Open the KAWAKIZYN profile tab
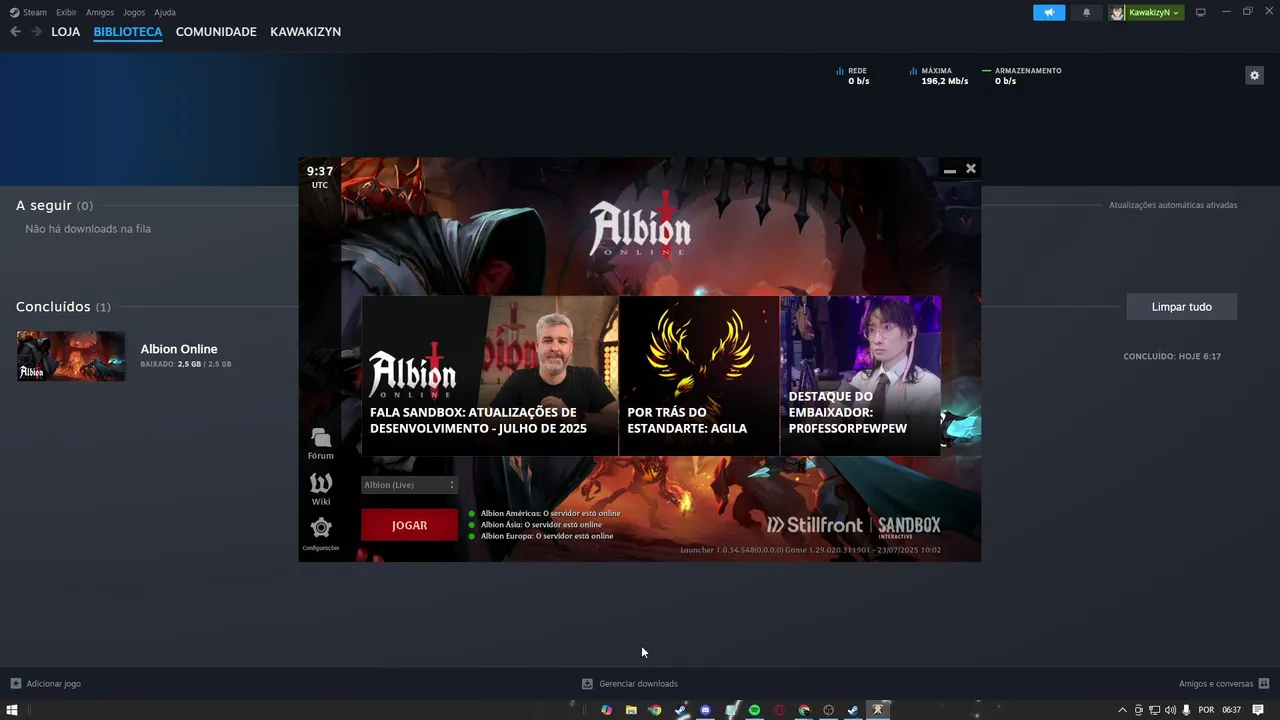Screen dimensions: 1280x720 click(305, 32)
